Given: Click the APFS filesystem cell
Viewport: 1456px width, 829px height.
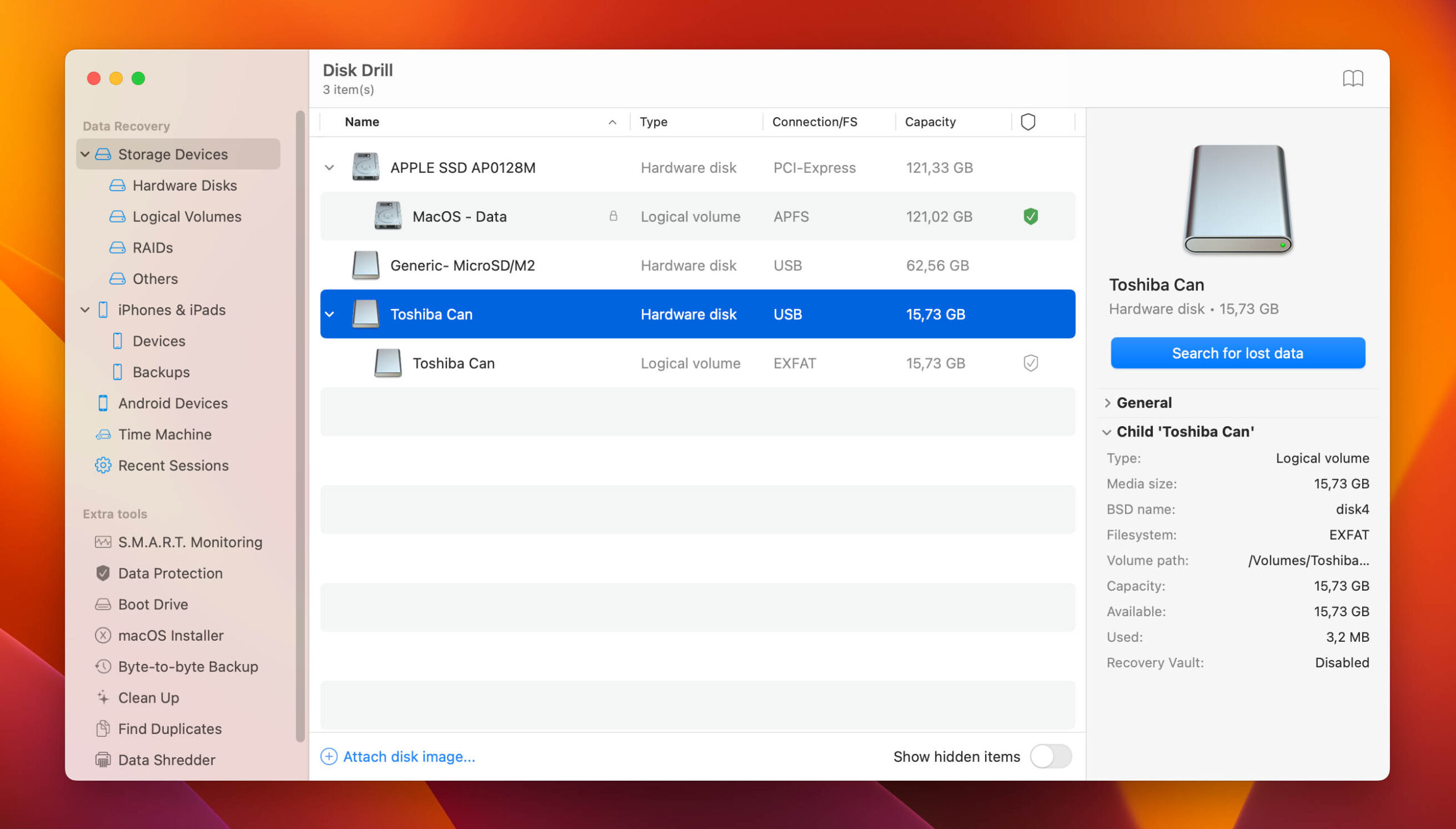Looking at the screenshot, I should click(x=791, y=216).
